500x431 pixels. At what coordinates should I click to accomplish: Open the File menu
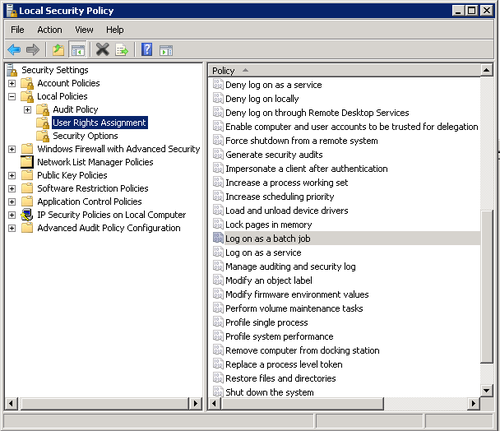(17, 30)
